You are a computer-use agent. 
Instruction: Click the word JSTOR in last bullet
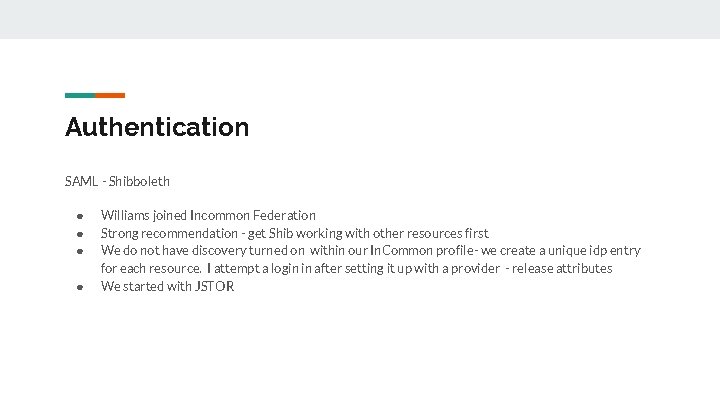click(x=214, y=287)
